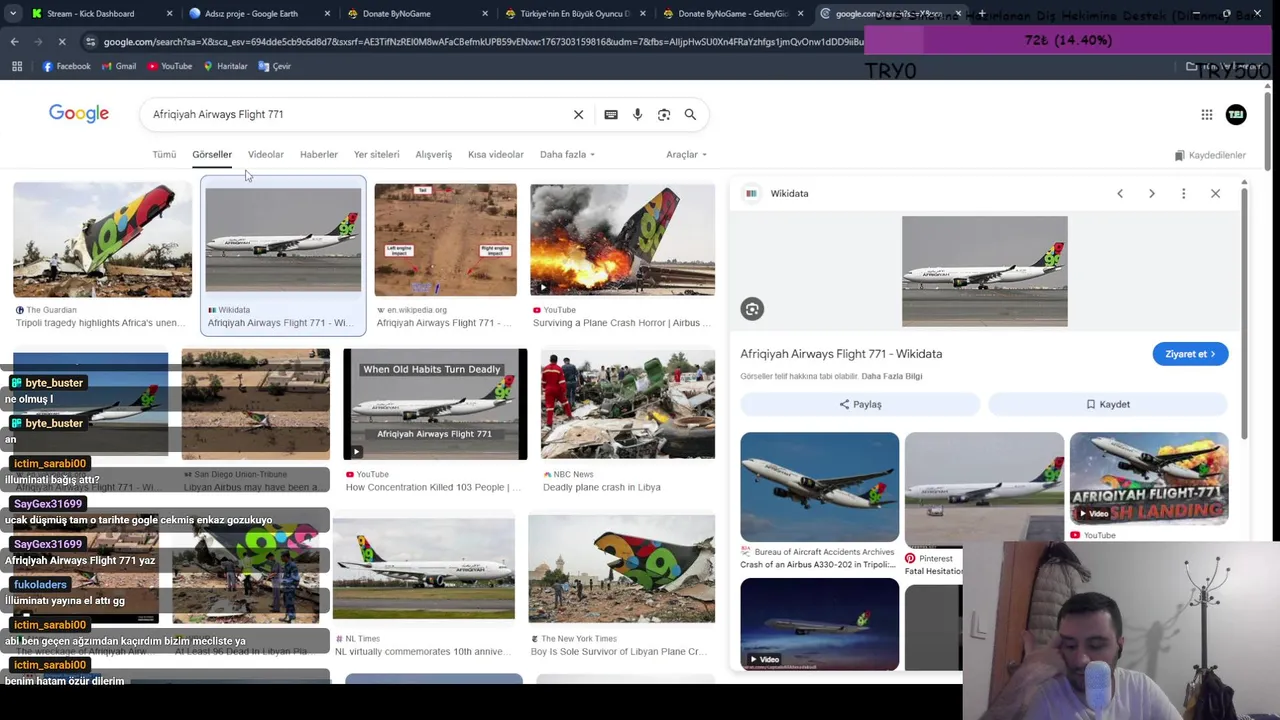Start voice search with the microphone icon
This screenshot has width=1280, height=720.
click(637, 115)
